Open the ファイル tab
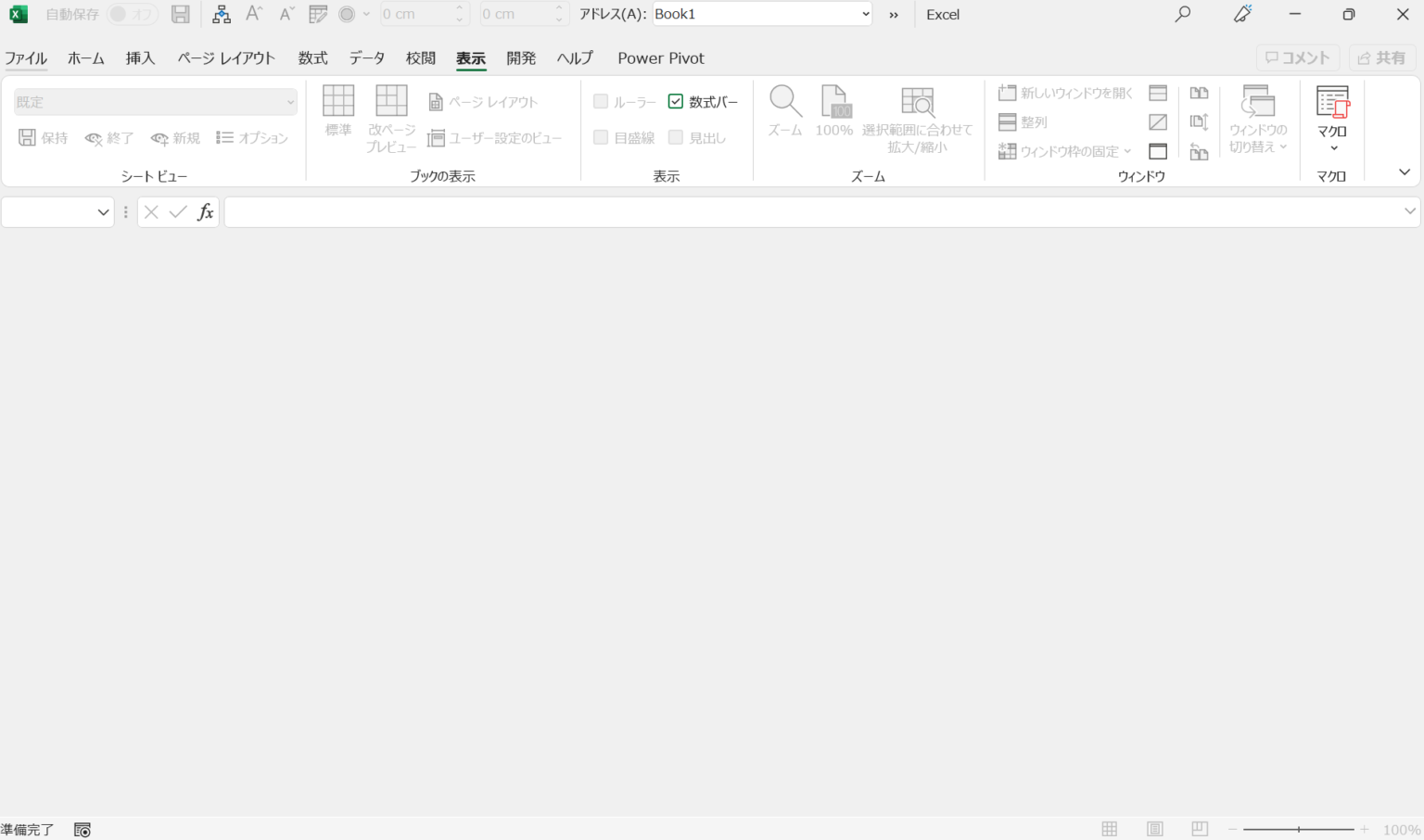Screen dimensions: 1424x840 pyautogui.click(x=26, y=57)
